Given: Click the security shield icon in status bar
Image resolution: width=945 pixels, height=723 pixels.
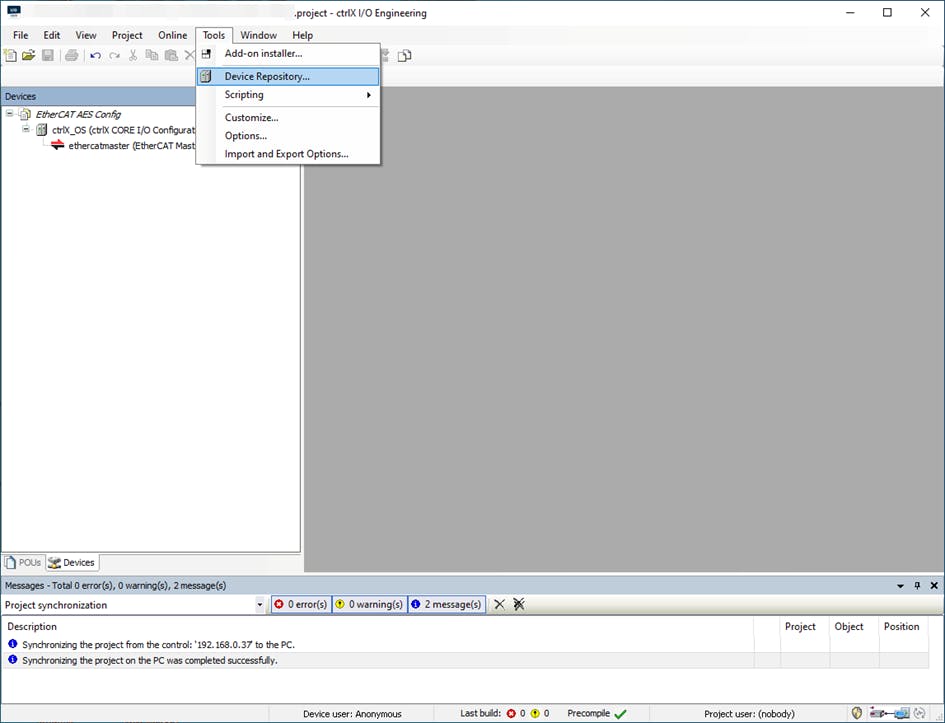Looking at the screenshot, I should coord(856,713).
